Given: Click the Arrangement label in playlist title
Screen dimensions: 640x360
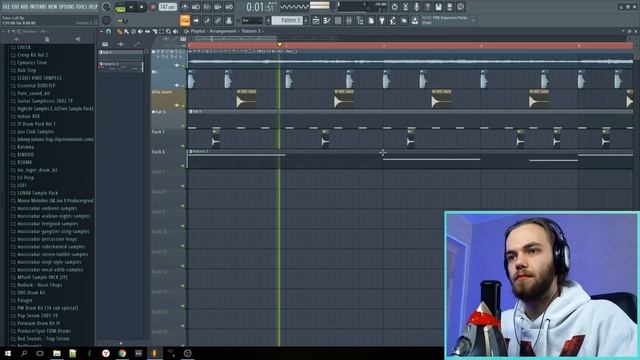Looking at the screenshot, I should coord(223,31).
